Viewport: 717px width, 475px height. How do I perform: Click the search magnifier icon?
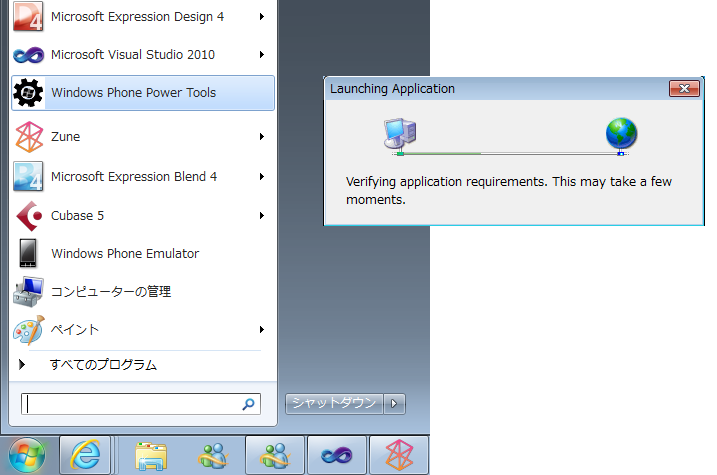pos(248,404)
